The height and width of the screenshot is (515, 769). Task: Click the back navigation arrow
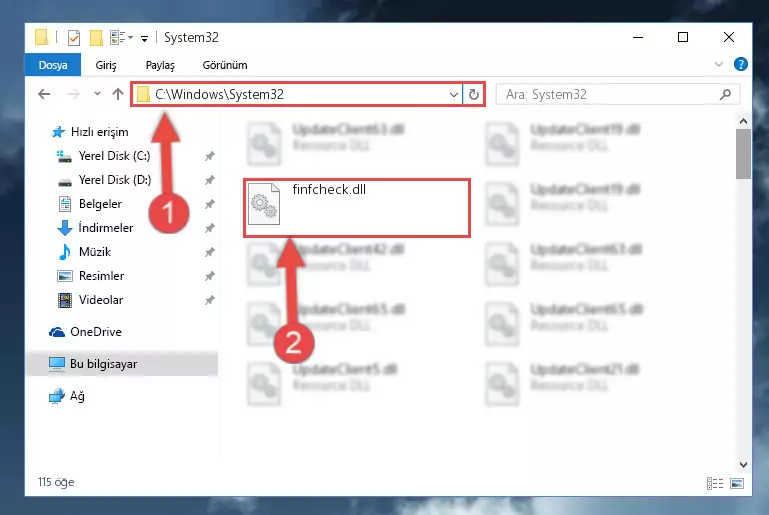[x=44, y=94]
